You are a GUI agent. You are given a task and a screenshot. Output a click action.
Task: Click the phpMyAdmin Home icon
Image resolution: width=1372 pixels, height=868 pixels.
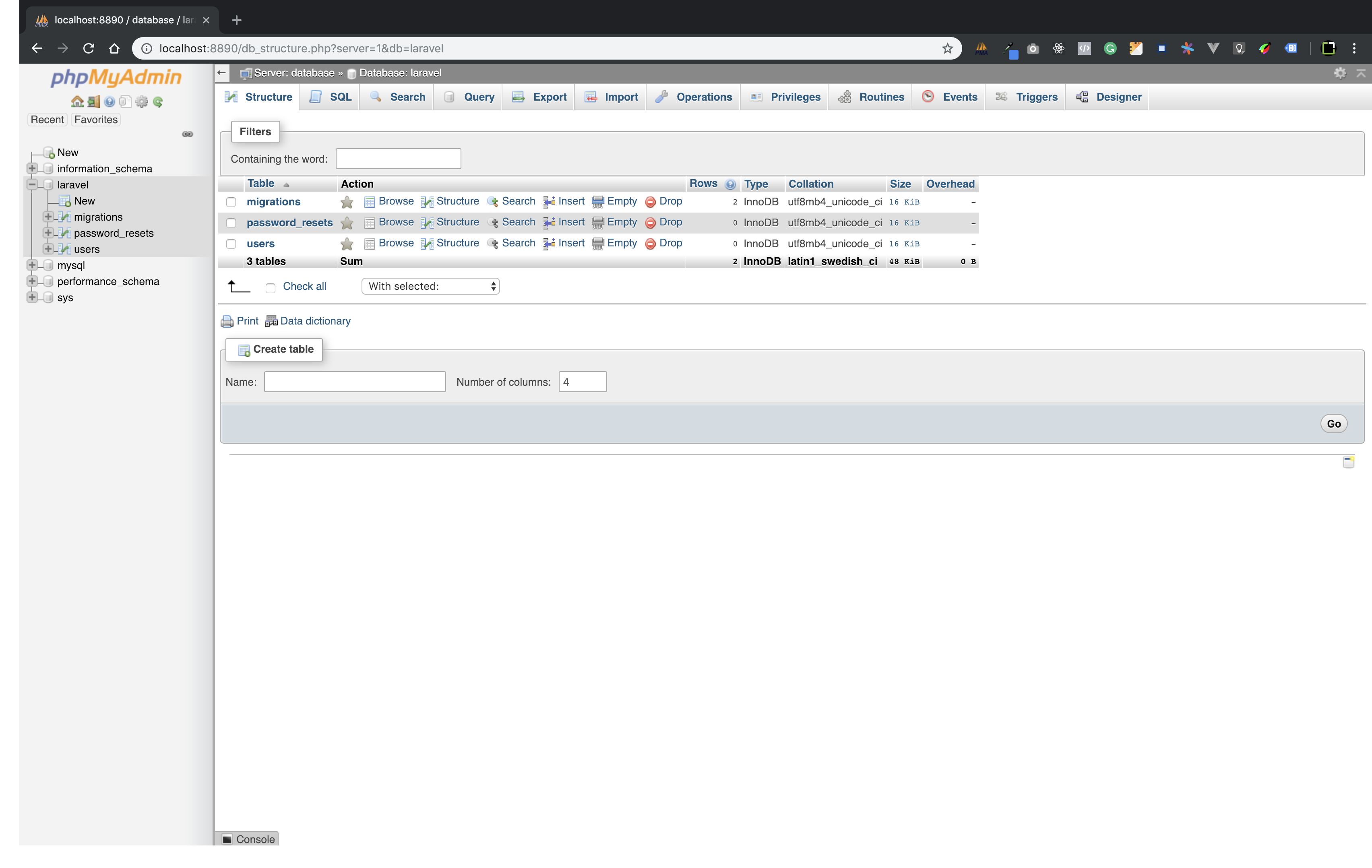(x=77, y=101)
